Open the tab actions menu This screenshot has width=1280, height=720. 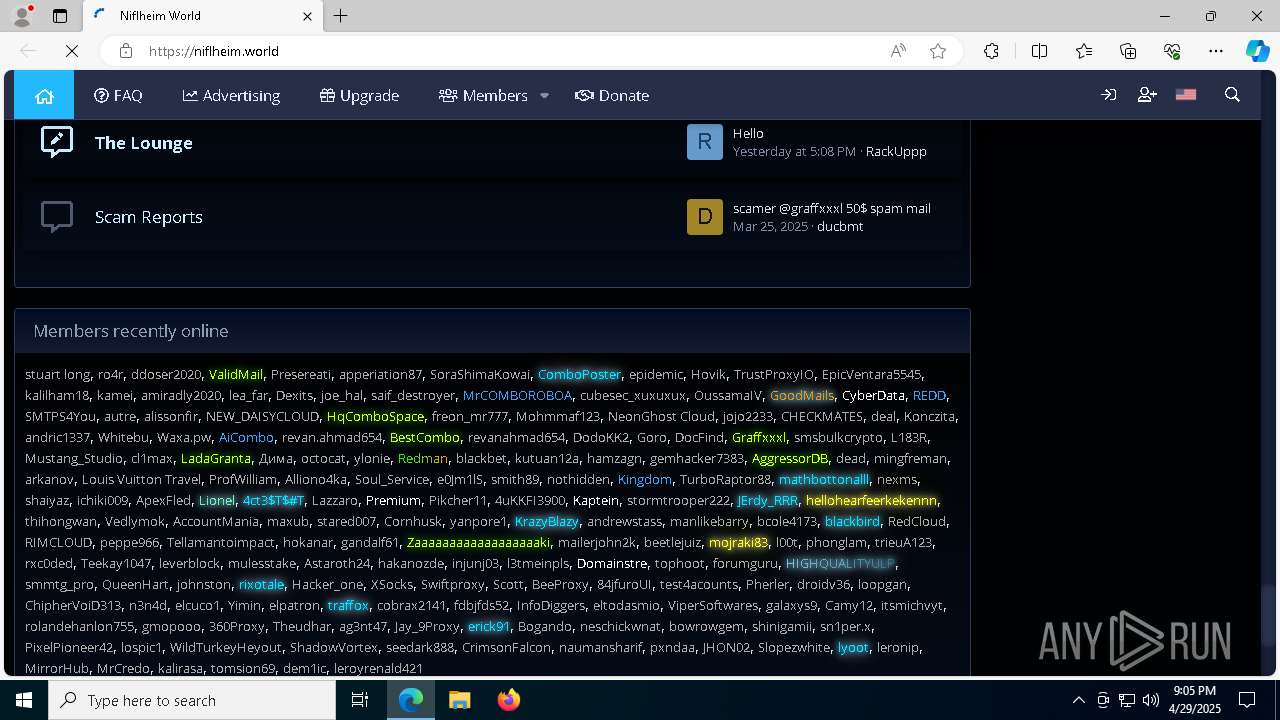pos(60,16)
